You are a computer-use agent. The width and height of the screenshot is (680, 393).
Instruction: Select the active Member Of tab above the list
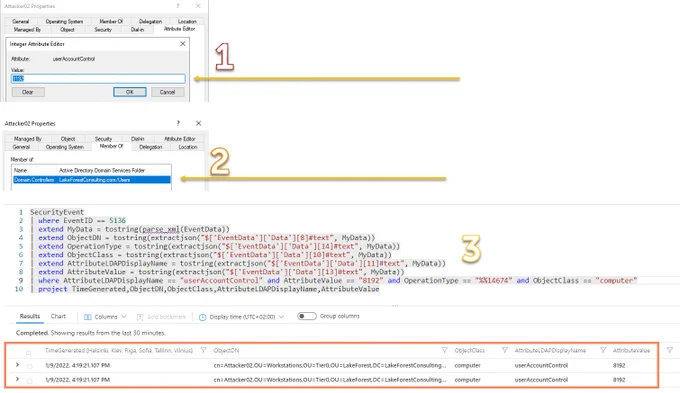tap(111, 146)
